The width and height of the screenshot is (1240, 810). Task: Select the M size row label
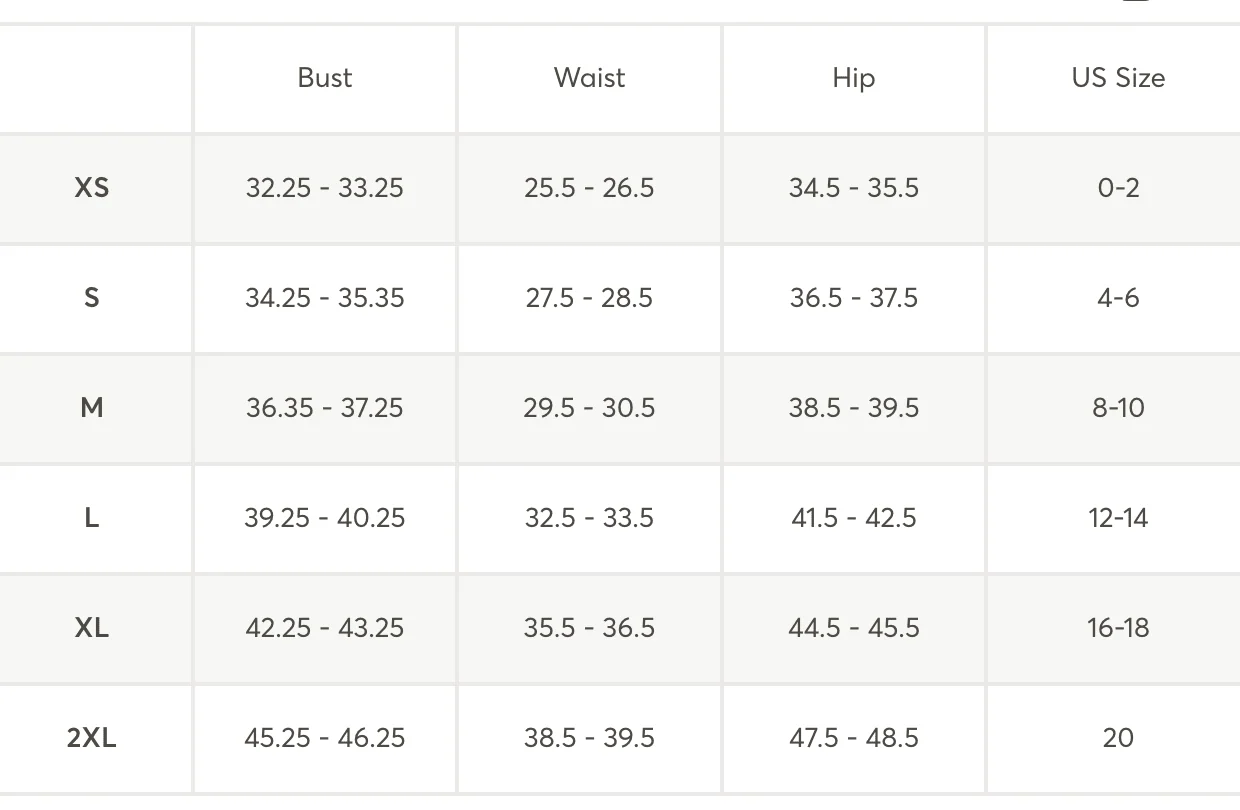pyautogui.click(x=92, y=408)
